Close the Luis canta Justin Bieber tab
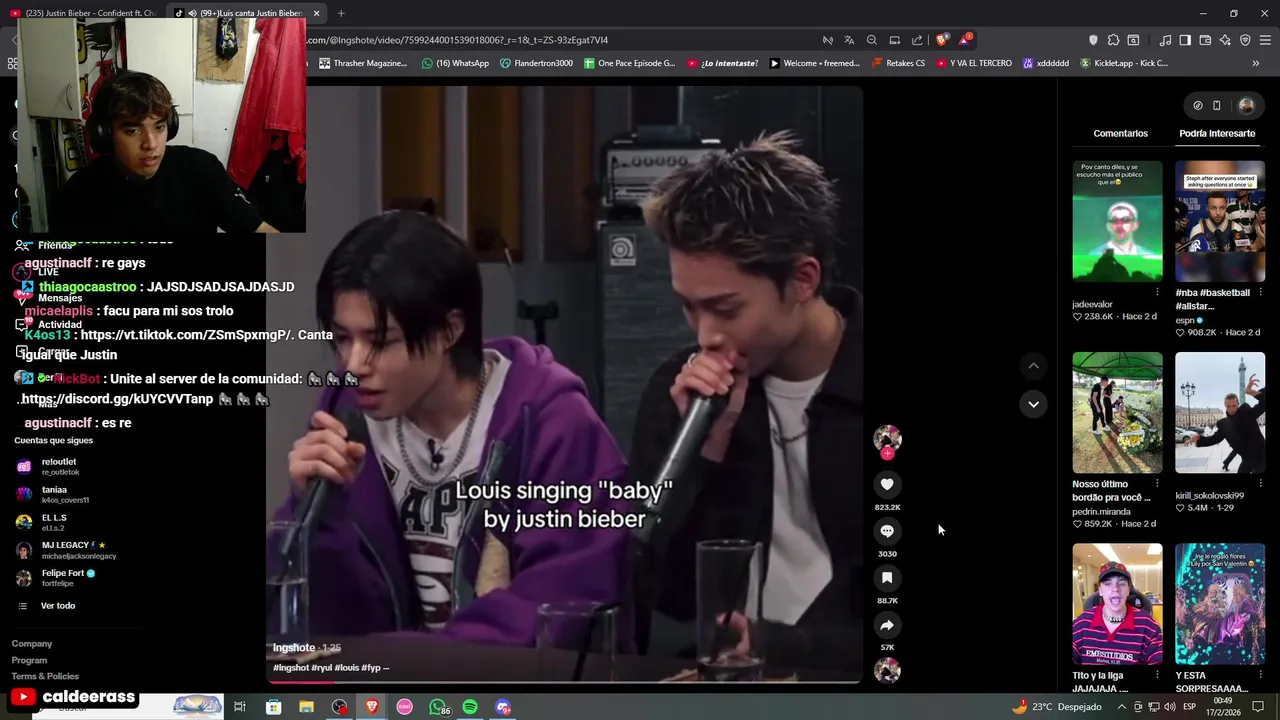 click(316, 13)
